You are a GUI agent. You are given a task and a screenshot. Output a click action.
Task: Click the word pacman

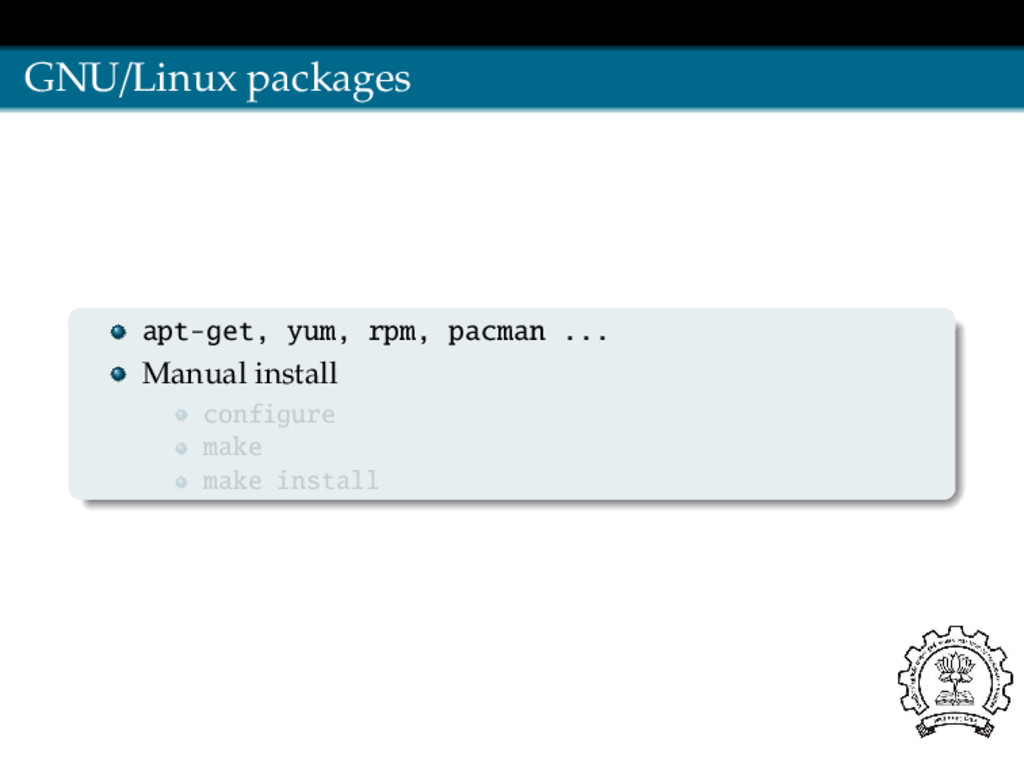496,332
